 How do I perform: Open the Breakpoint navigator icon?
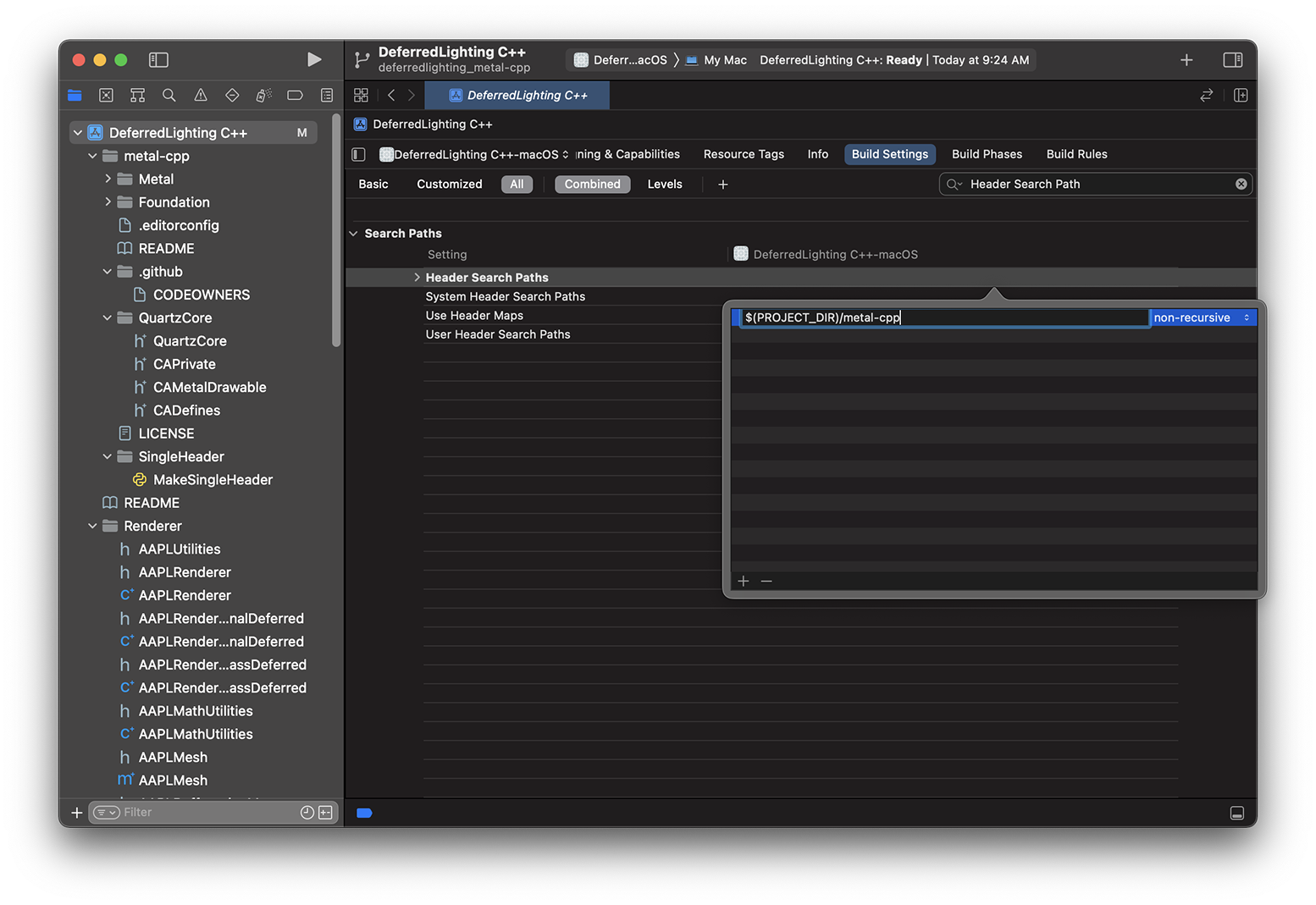pyautogui.click(x=295, y=95)
